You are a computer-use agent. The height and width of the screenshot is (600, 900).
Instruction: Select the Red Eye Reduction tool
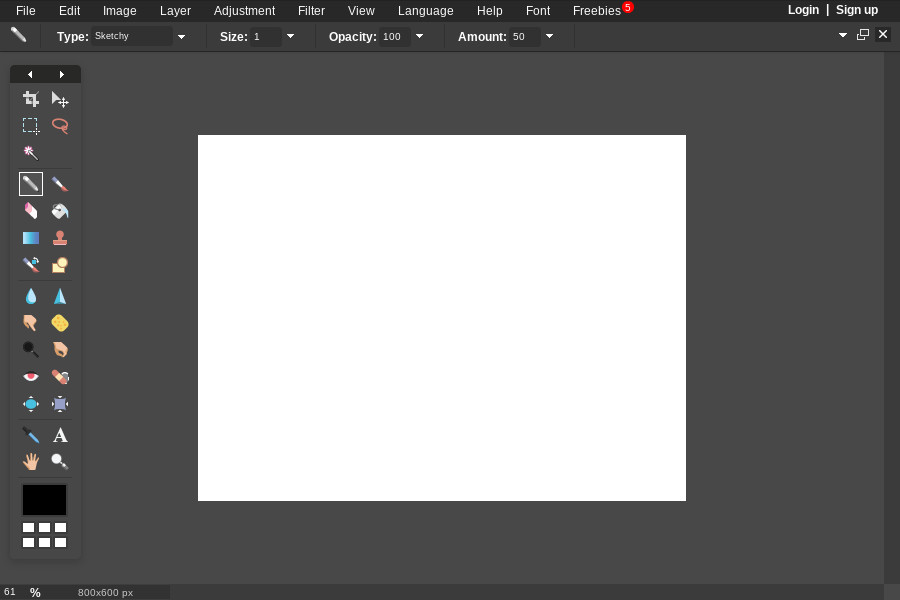pyautogui.click(x=31, y=377)
